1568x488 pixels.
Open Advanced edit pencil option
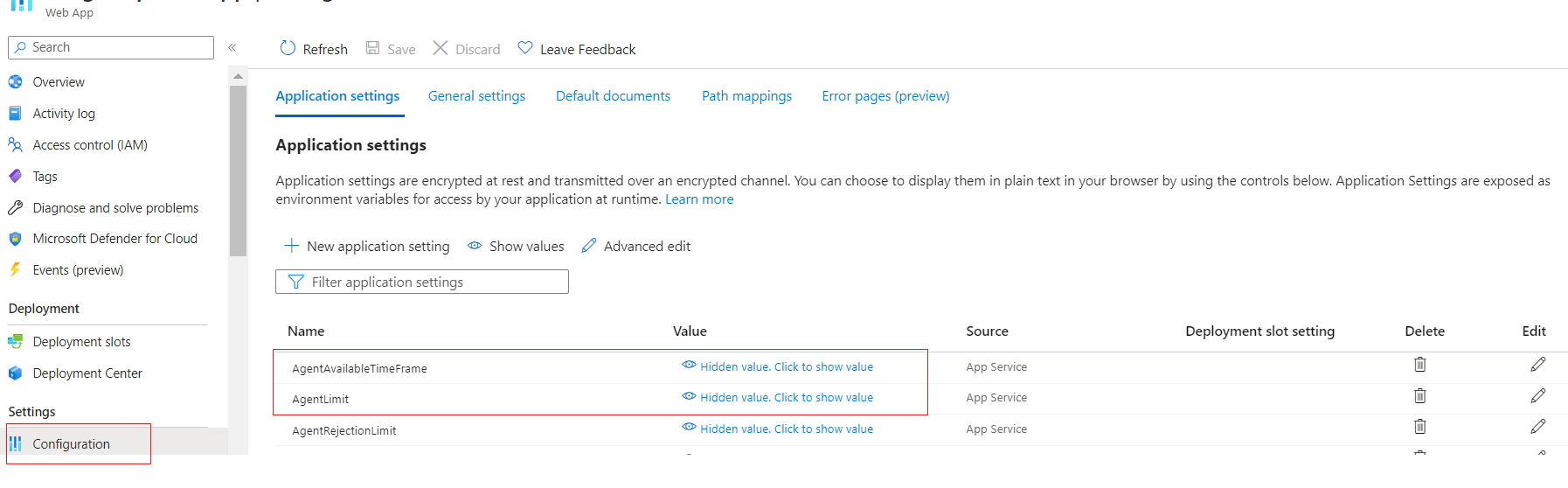pos(636,247)
